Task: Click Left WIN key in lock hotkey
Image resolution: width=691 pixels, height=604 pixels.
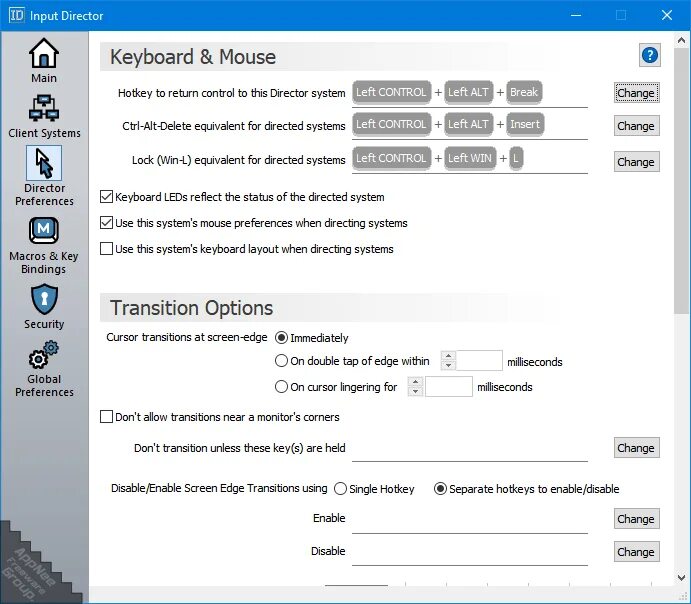Action: coord(470,158)
